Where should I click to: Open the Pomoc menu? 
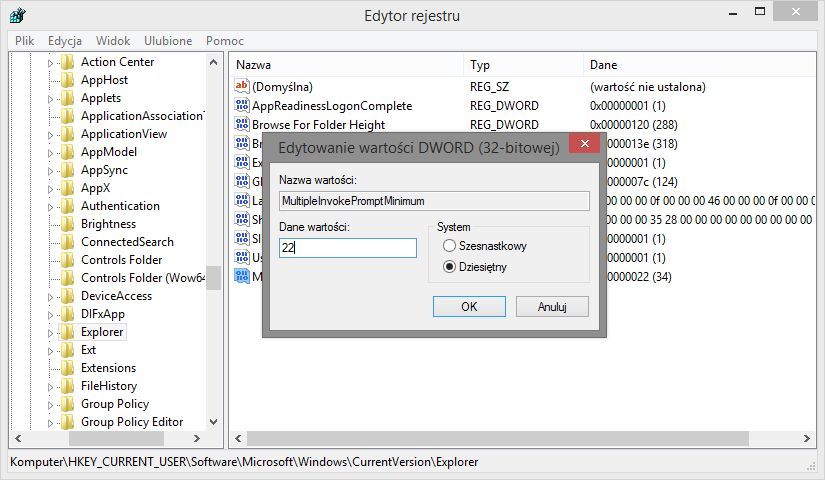(x=225, y=41)
